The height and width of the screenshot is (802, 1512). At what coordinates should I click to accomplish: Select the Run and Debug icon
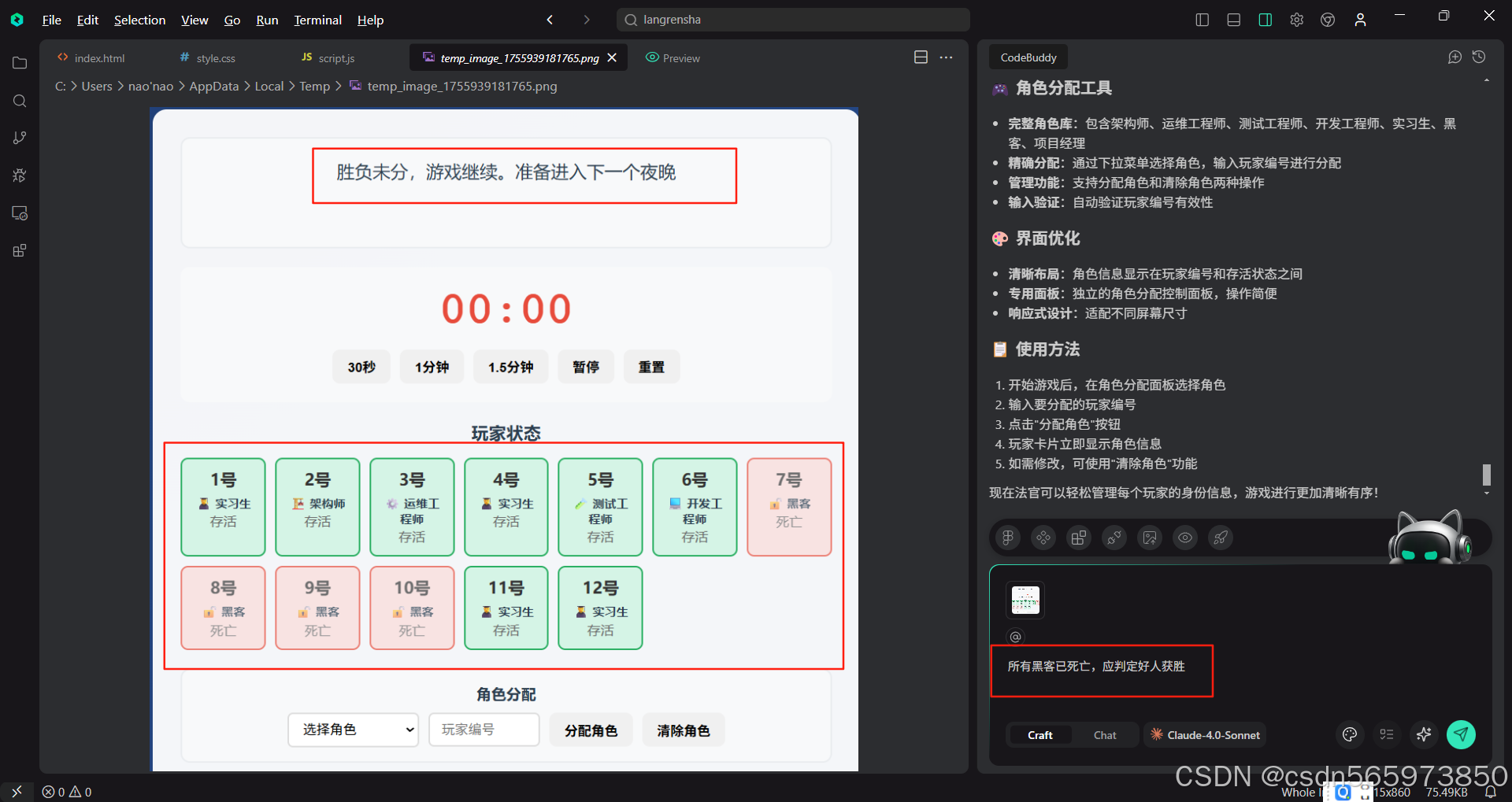[19, 176]
